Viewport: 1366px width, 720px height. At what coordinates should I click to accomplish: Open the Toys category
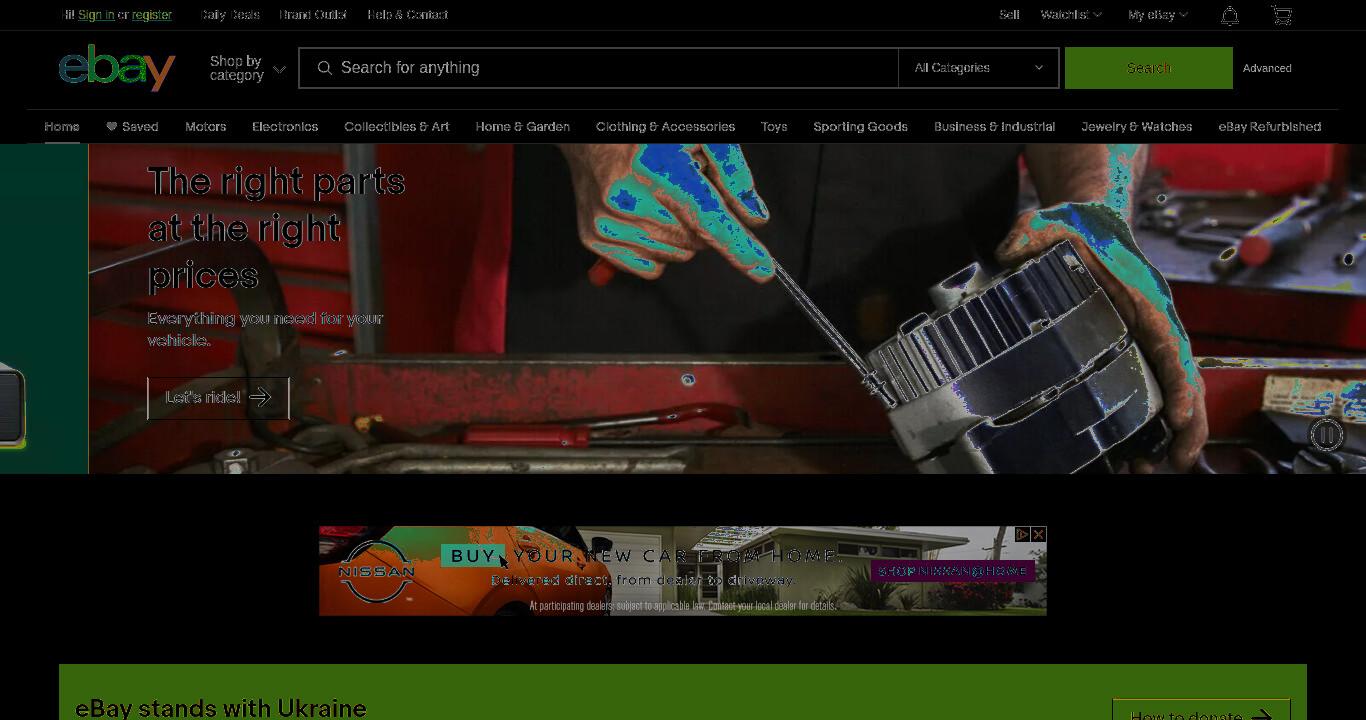(x=774, y=127)
